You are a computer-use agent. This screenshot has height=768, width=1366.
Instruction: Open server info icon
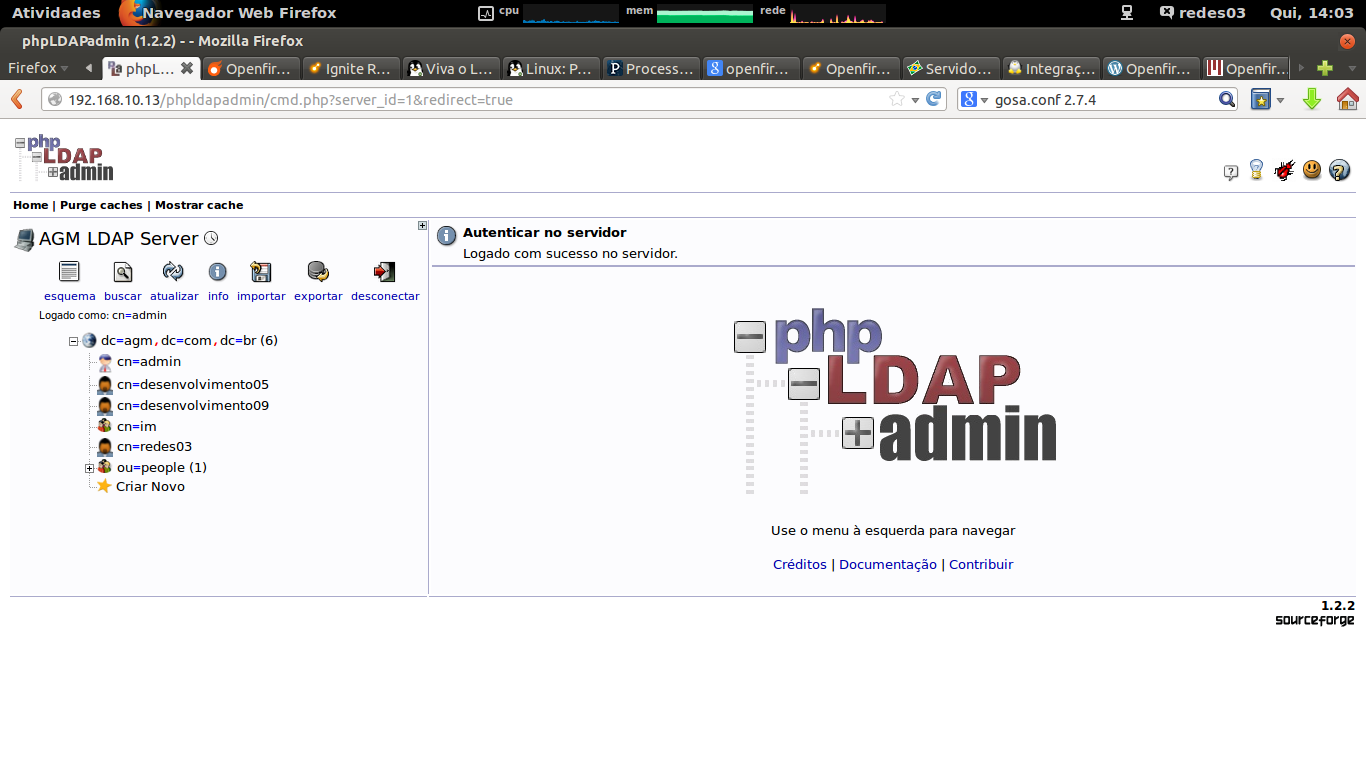point(218,272)
